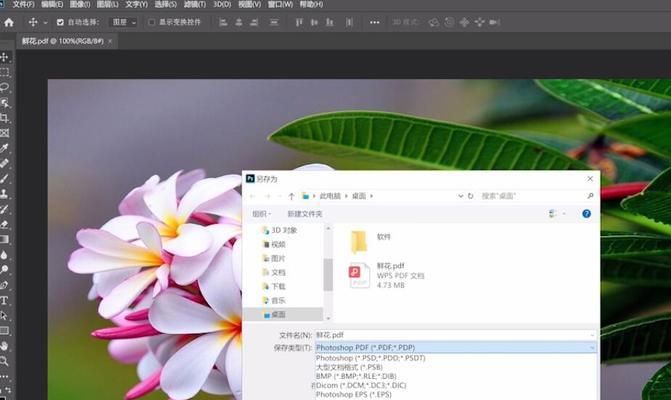671x400 pixels.
Task: Toggle the Auto-Select checkbox
Action: (x=60, y=22)
